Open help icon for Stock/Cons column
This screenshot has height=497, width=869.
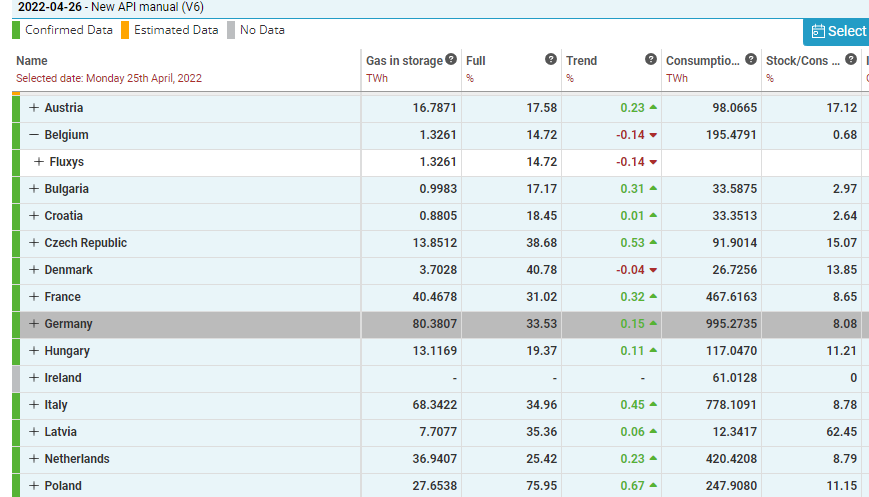click(851, 59)
